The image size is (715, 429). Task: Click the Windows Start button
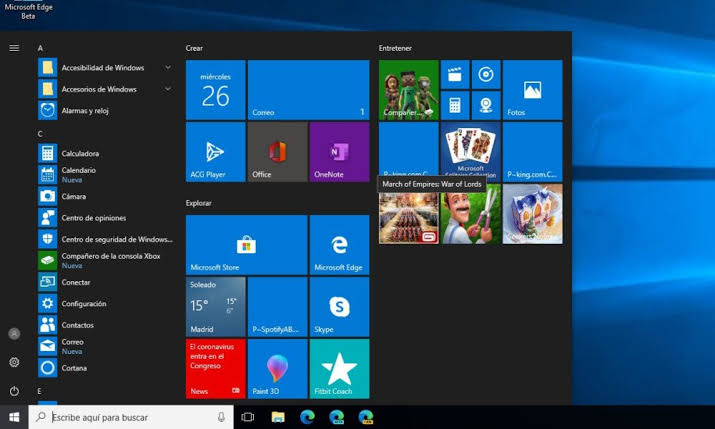pos(14,417)
